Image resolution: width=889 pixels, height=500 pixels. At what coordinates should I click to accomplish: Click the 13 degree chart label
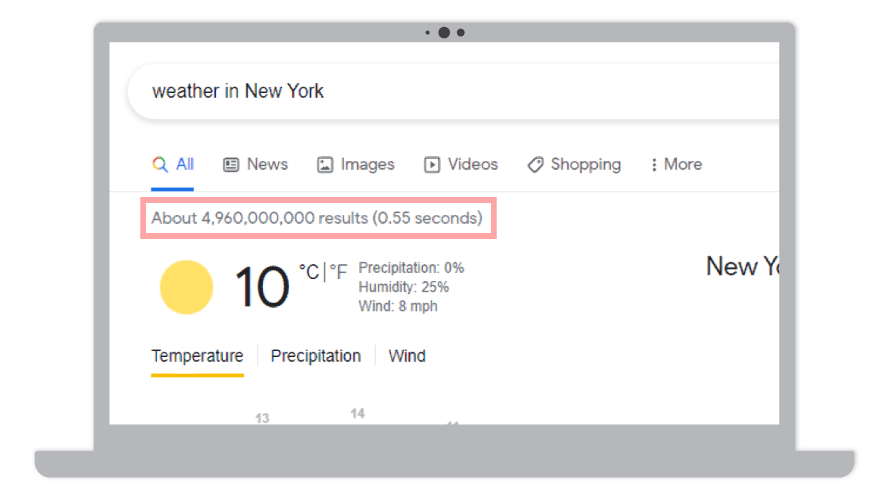pyautogui.click(x=262, y=418)
